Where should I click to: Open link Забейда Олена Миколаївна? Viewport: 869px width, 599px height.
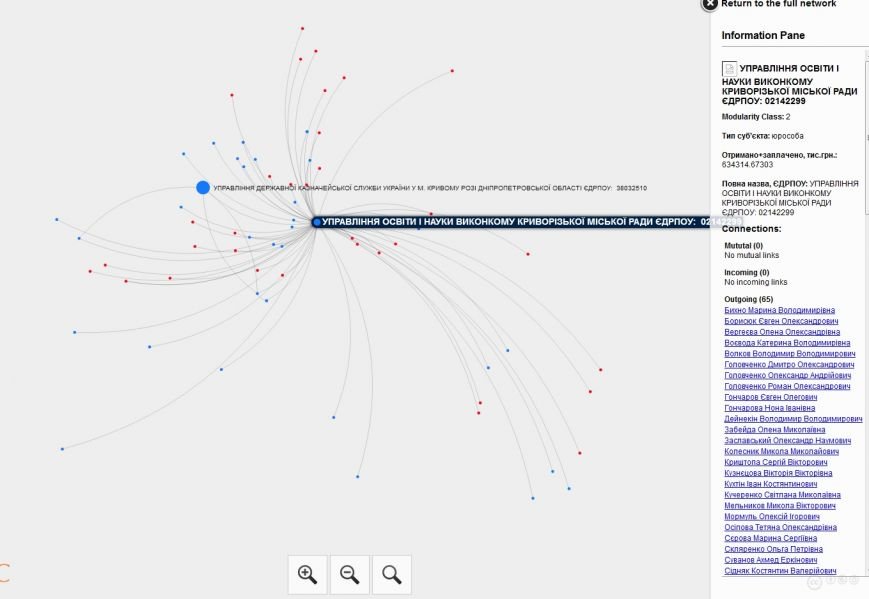click(775, 429)
